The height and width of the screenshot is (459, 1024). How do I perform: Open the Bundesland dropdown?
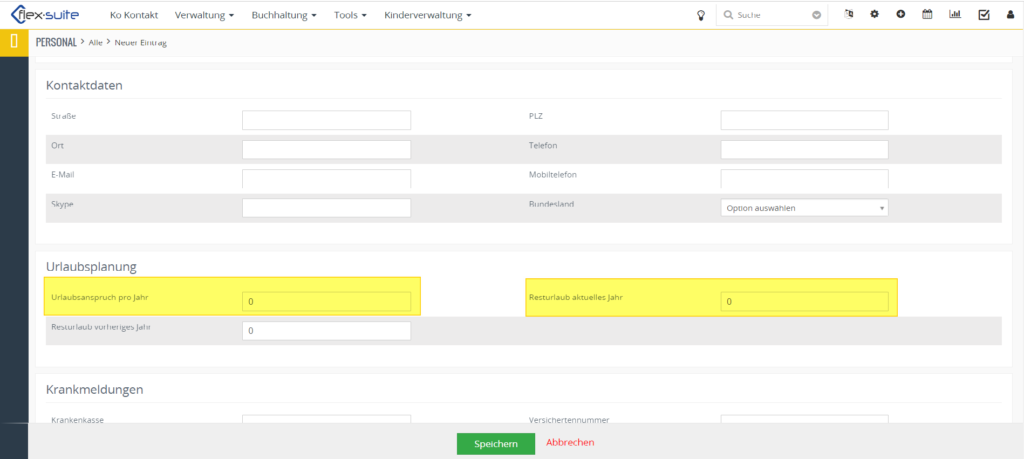click(x=804, y=208)
